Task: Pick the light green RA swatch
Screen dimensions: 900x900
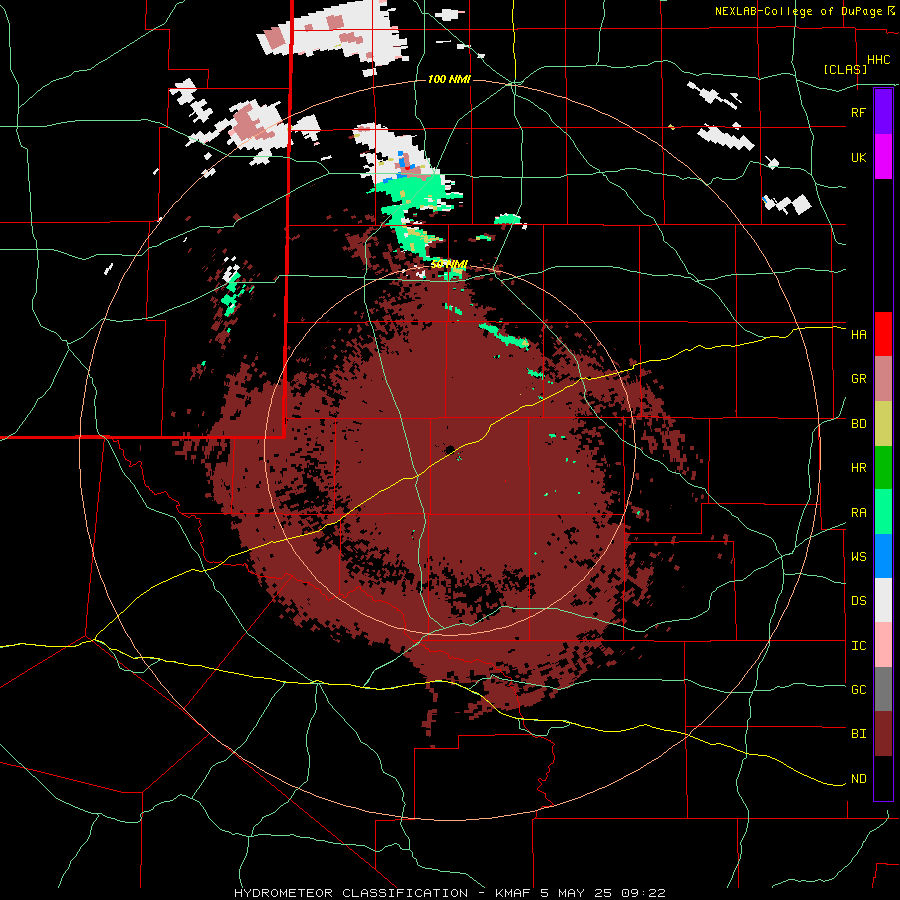Action: point(883,512)
